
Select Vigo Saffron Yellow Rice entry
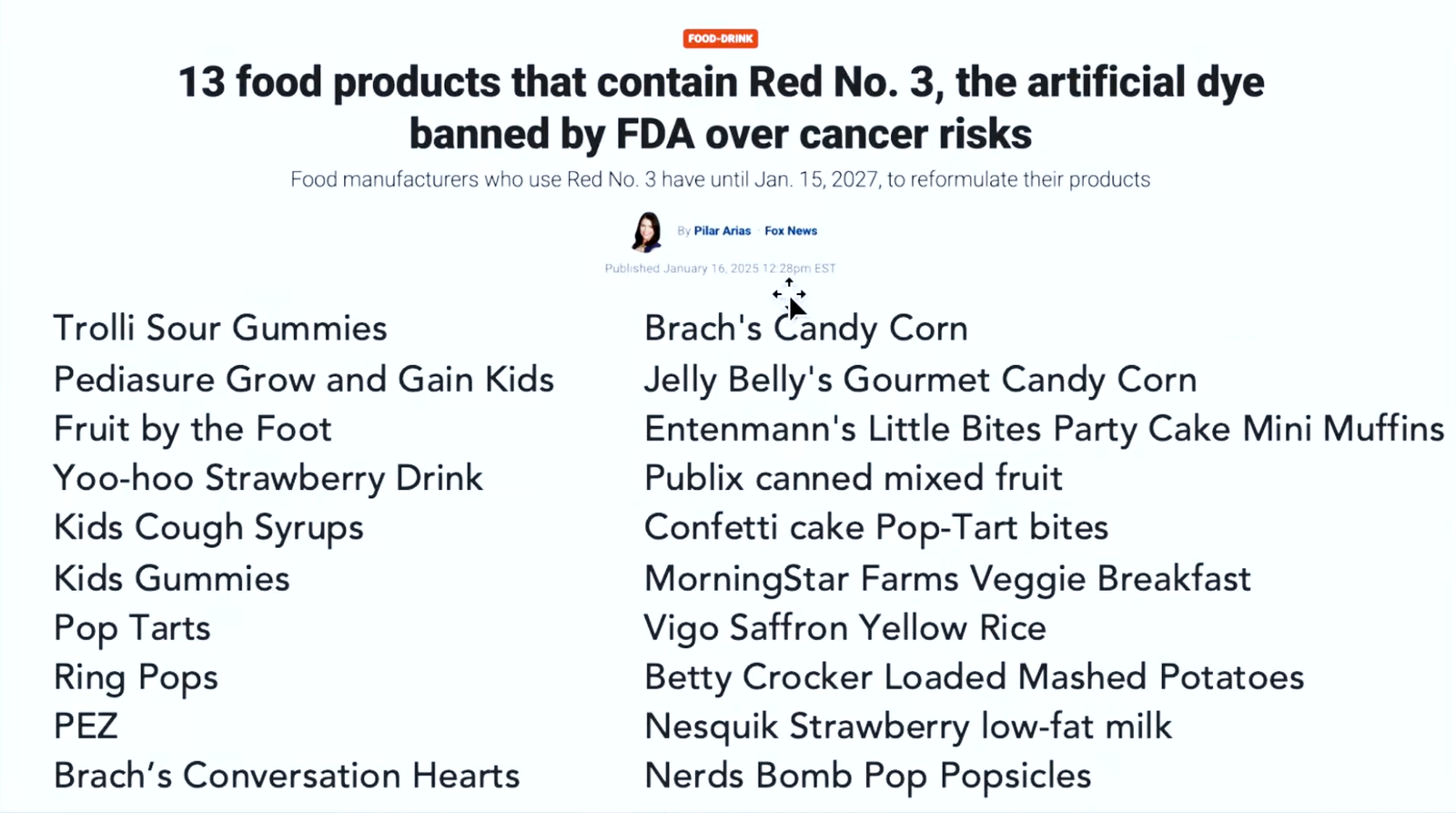coord(844,628)
